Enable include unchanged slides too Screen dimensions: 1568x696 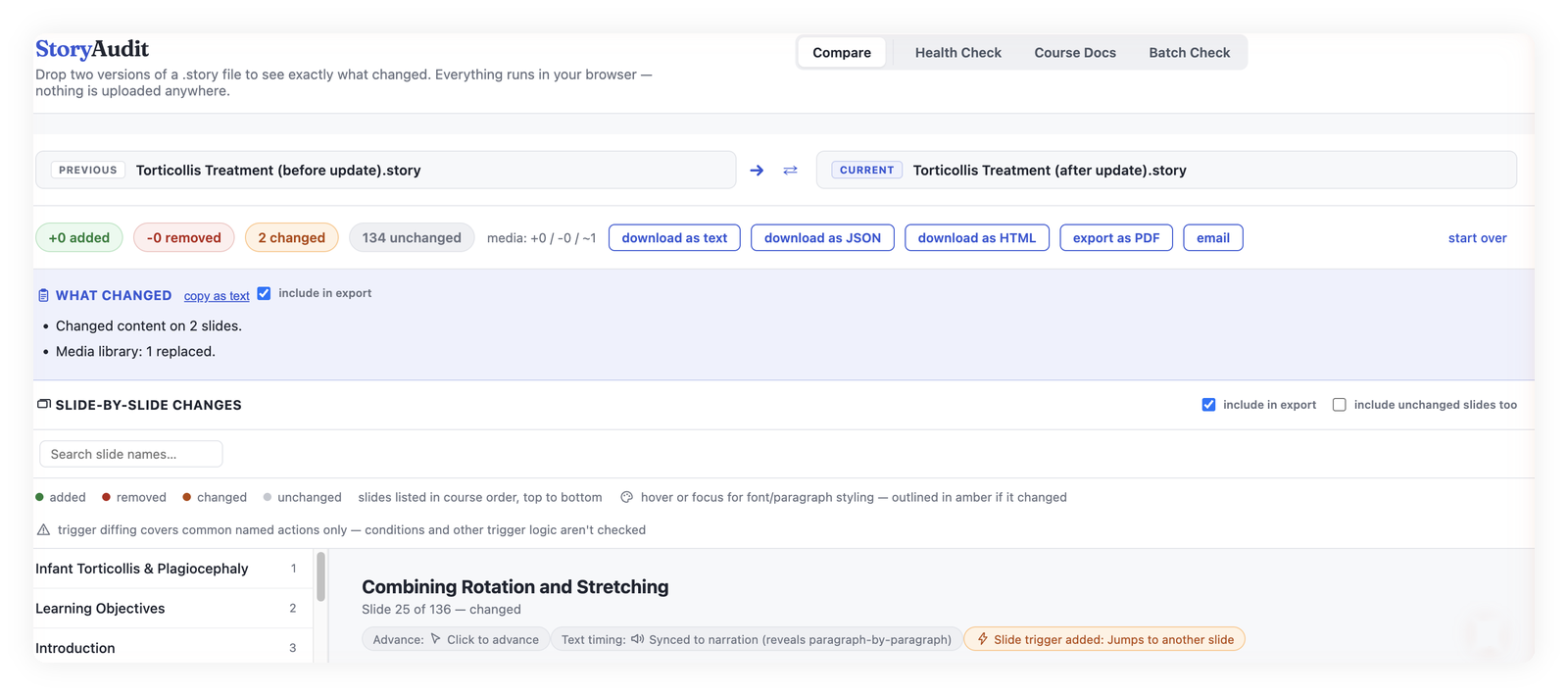click(x=1339, y=405)
